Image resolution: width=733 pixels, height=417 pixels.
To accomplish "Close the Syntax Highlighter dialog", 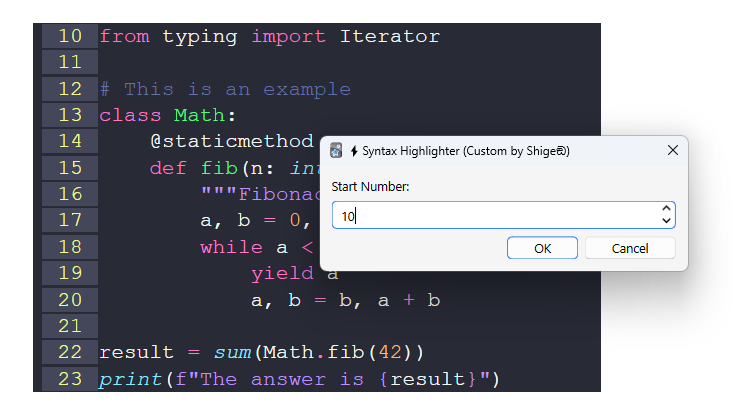I will click(x=673, y=150).
